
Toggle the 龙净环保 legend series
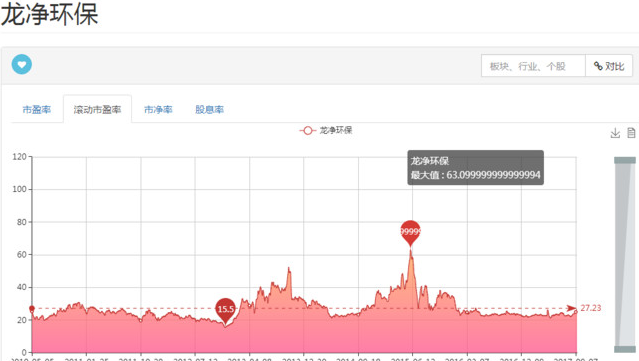pos(326,130)
